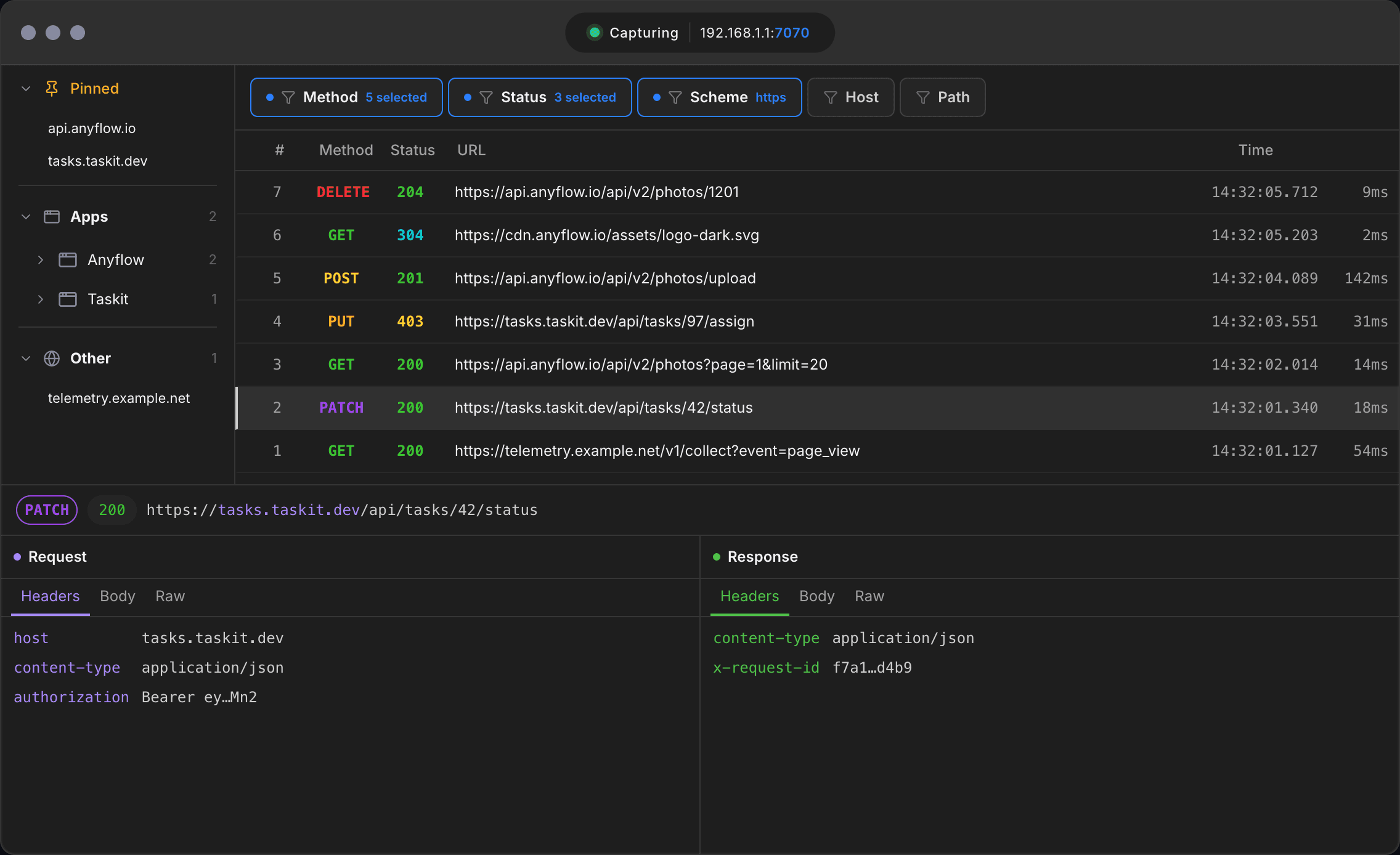
Task: Switch to the Request Headers tab
Action: click(51, 596)
